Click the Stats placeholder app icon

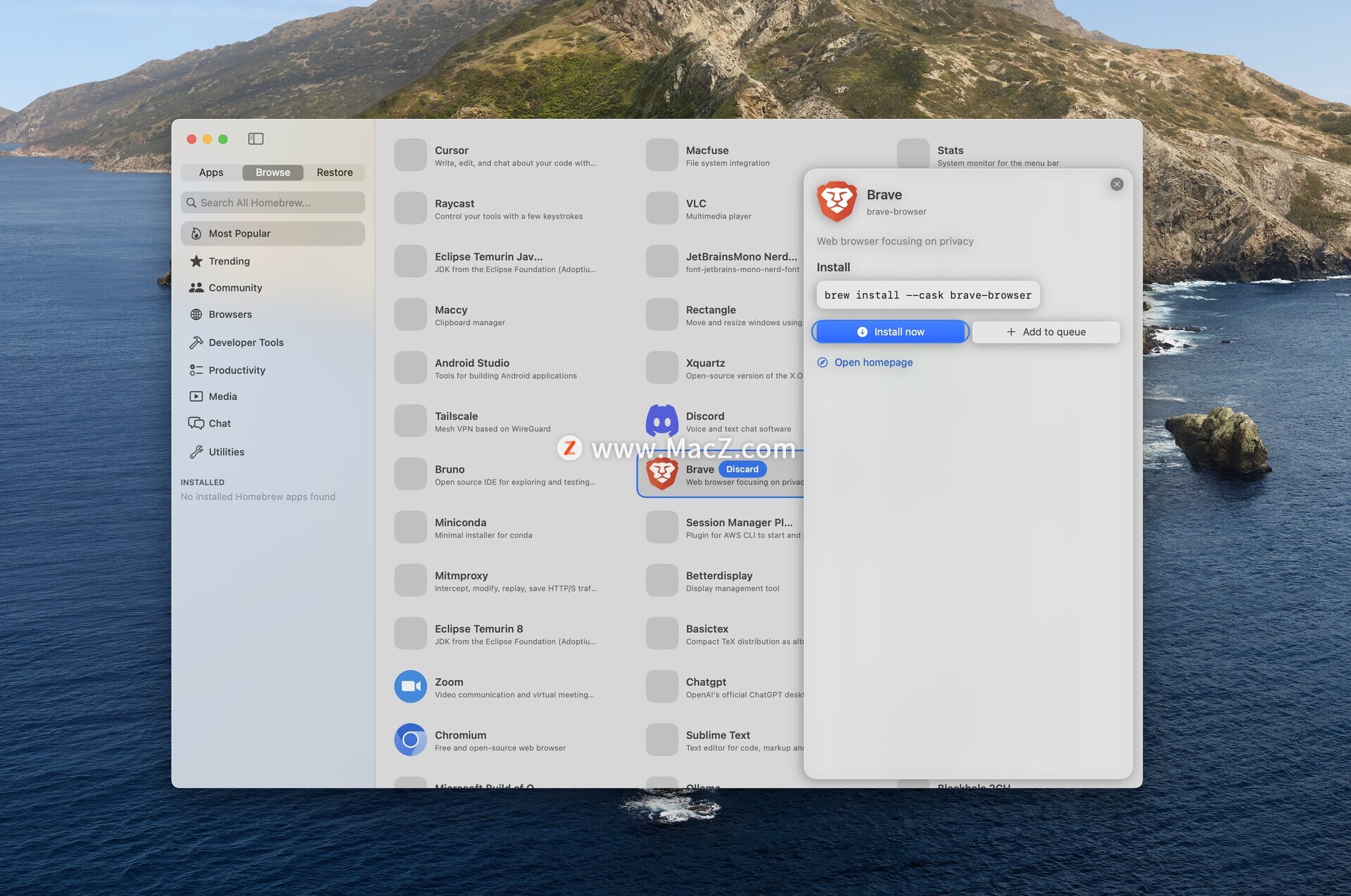pos(913,154)
